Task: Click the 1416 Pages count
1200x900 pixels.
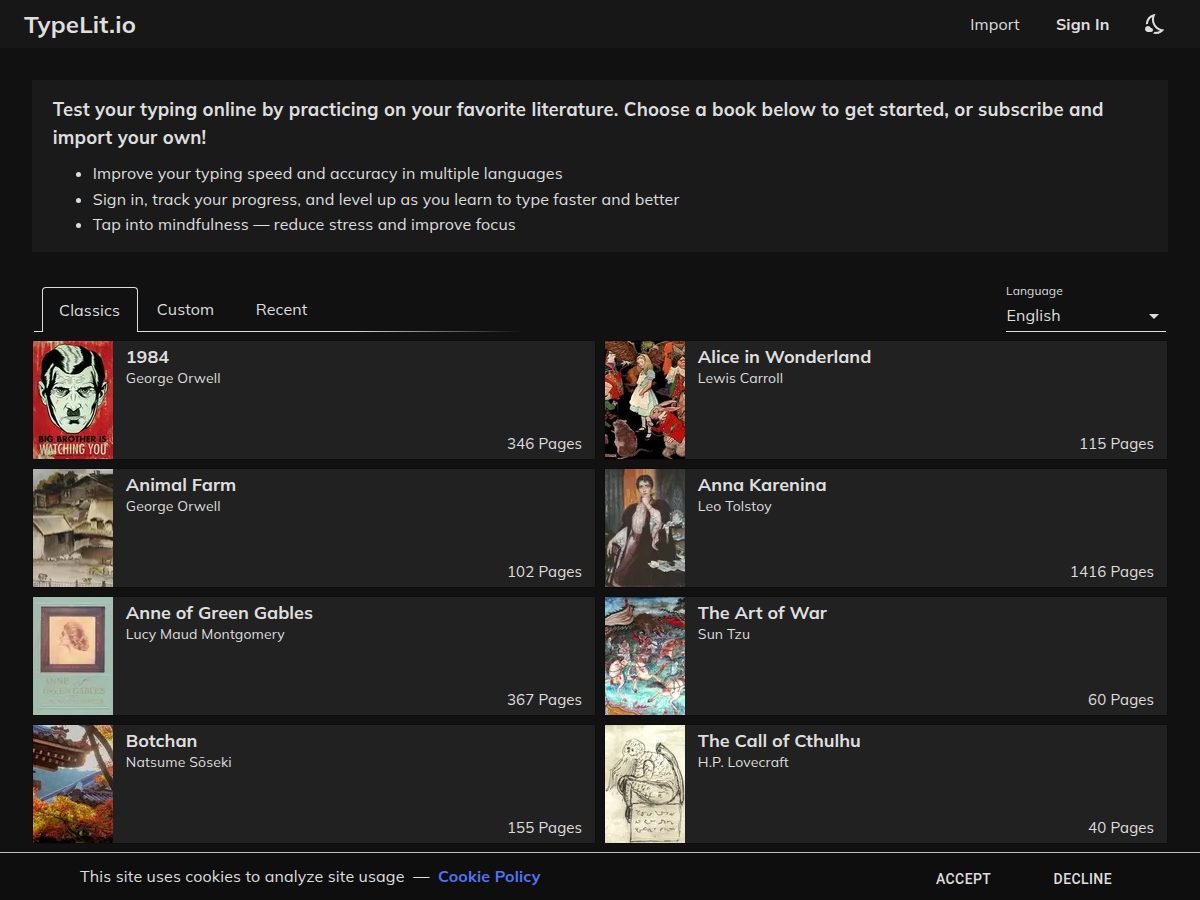Action: (x=1112, y=572)
